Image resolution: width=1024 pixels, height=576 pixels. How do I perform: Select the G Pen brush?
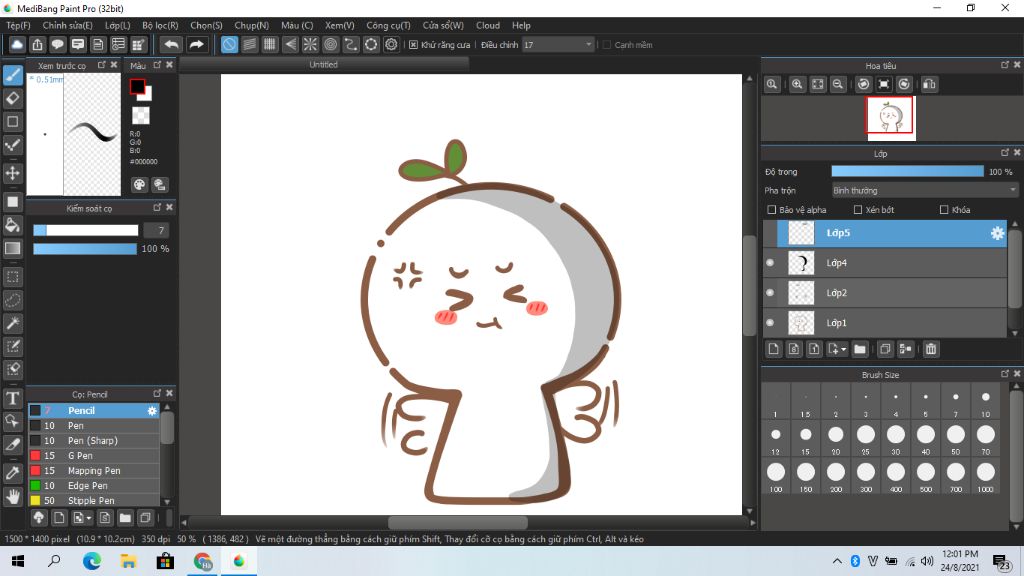coord(93,455)
